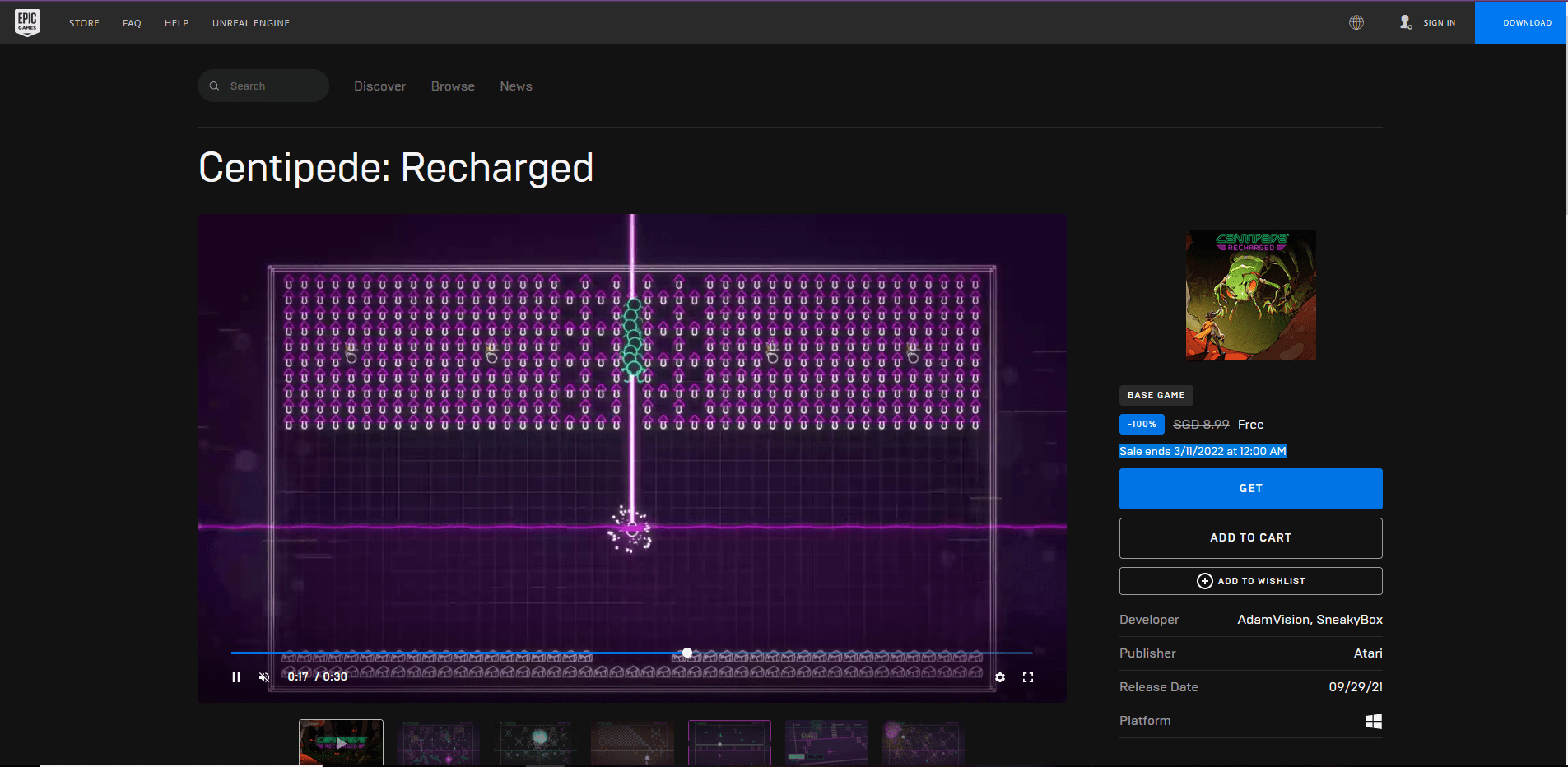Focus the store search field

[x=263, y=86]
